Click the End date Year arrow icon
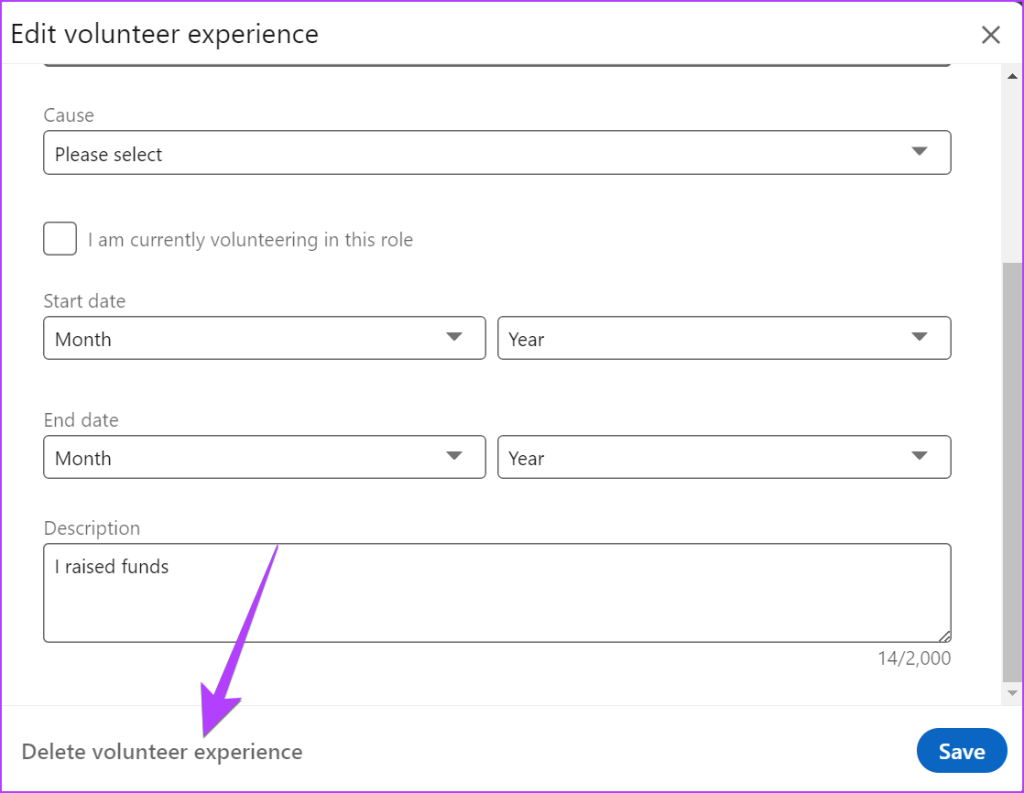1024x793 pixels. pyautogui.click(x=920, y=456)
